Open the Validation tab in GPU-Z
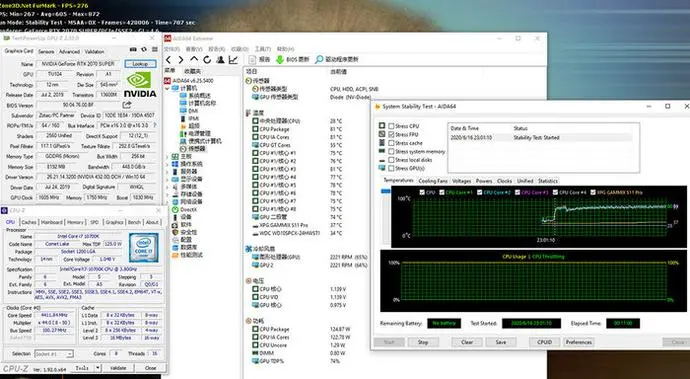 coord(94,52)
